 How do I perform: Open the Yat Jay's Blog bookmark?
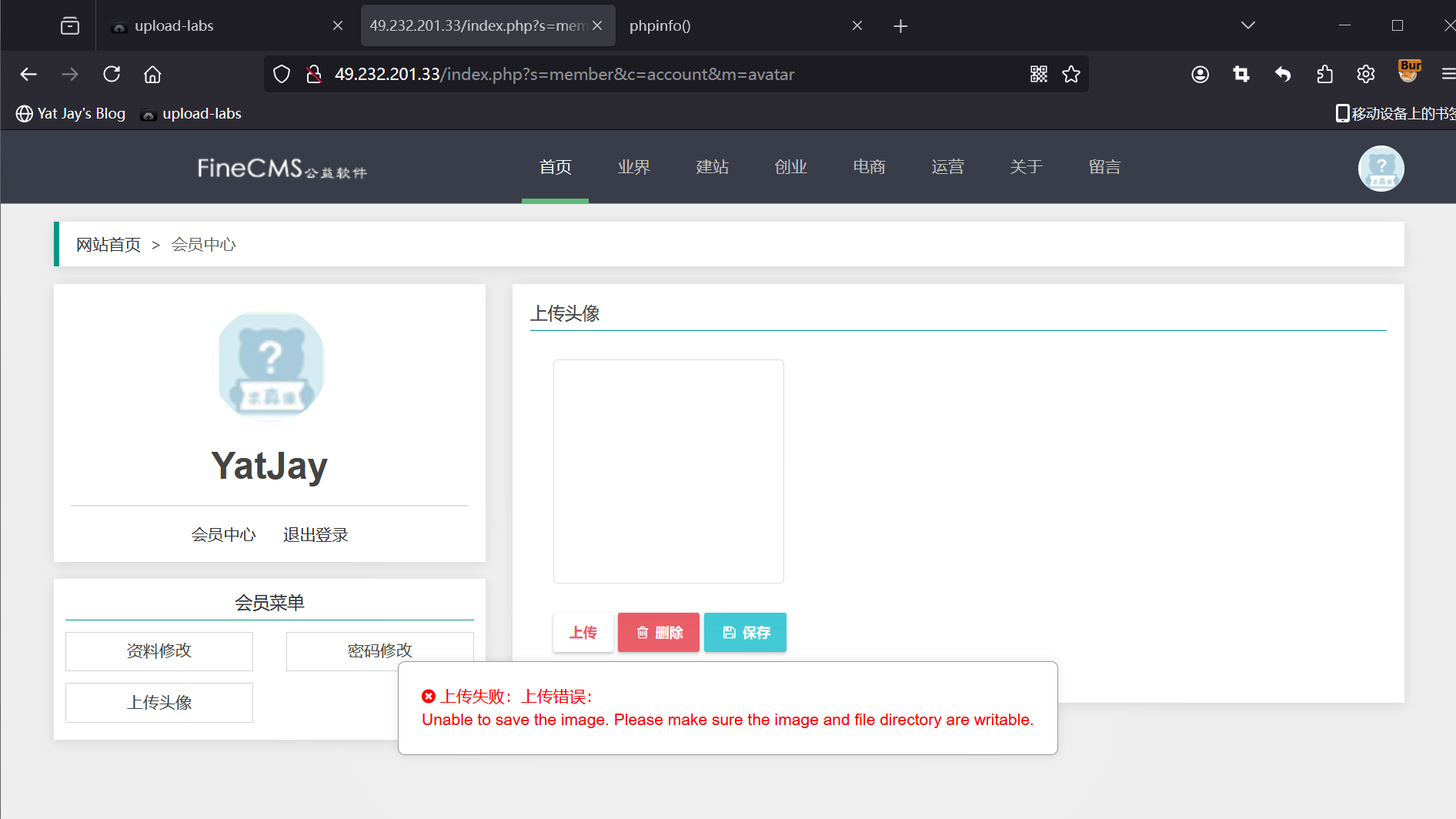pyautogui.click(x=71, y=113)
